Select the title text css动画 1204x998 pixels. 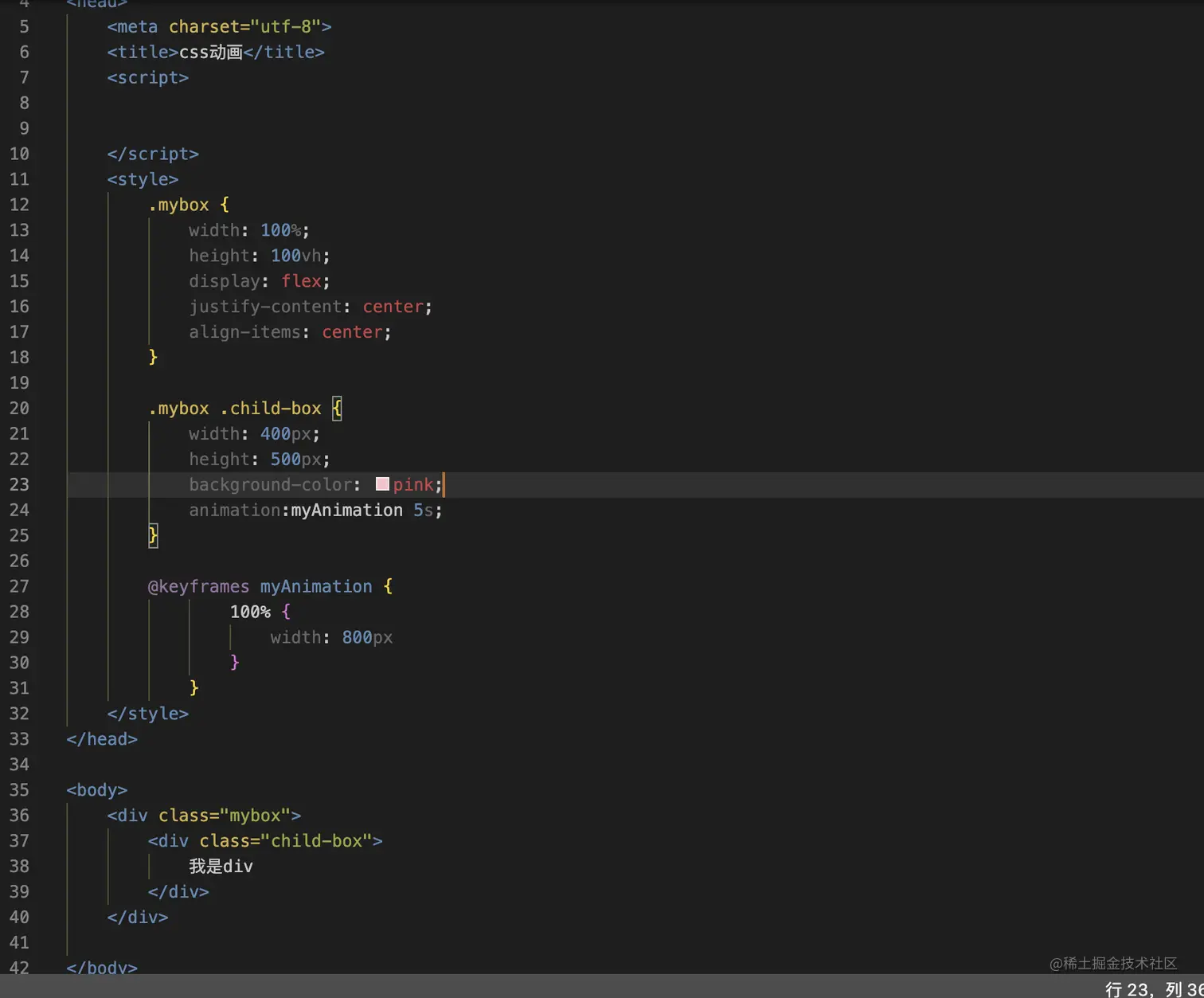click(x=210, y=52)
